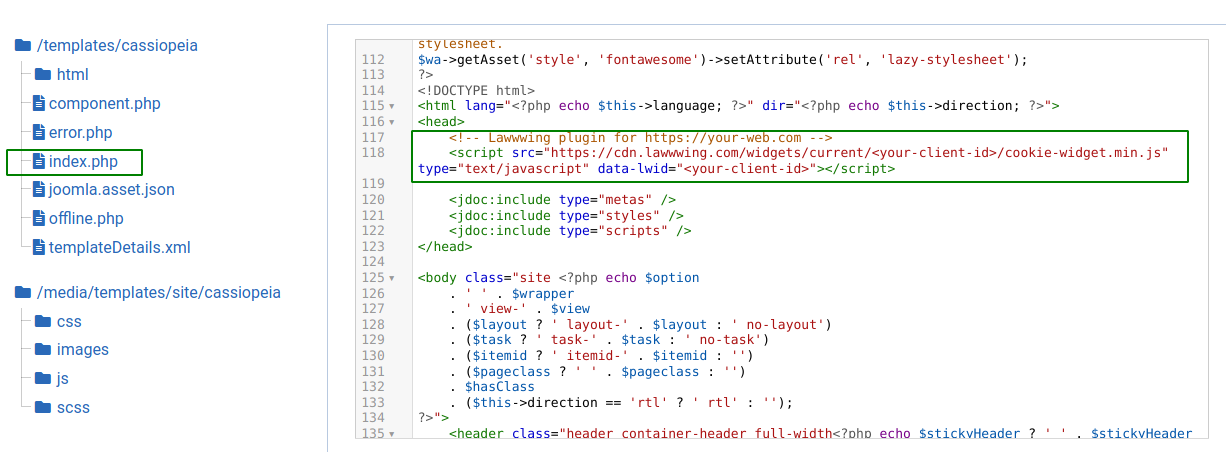Click the cookie-widget.min.js script src line
Screen dimensions: 1226x452
tap(809, 152)
